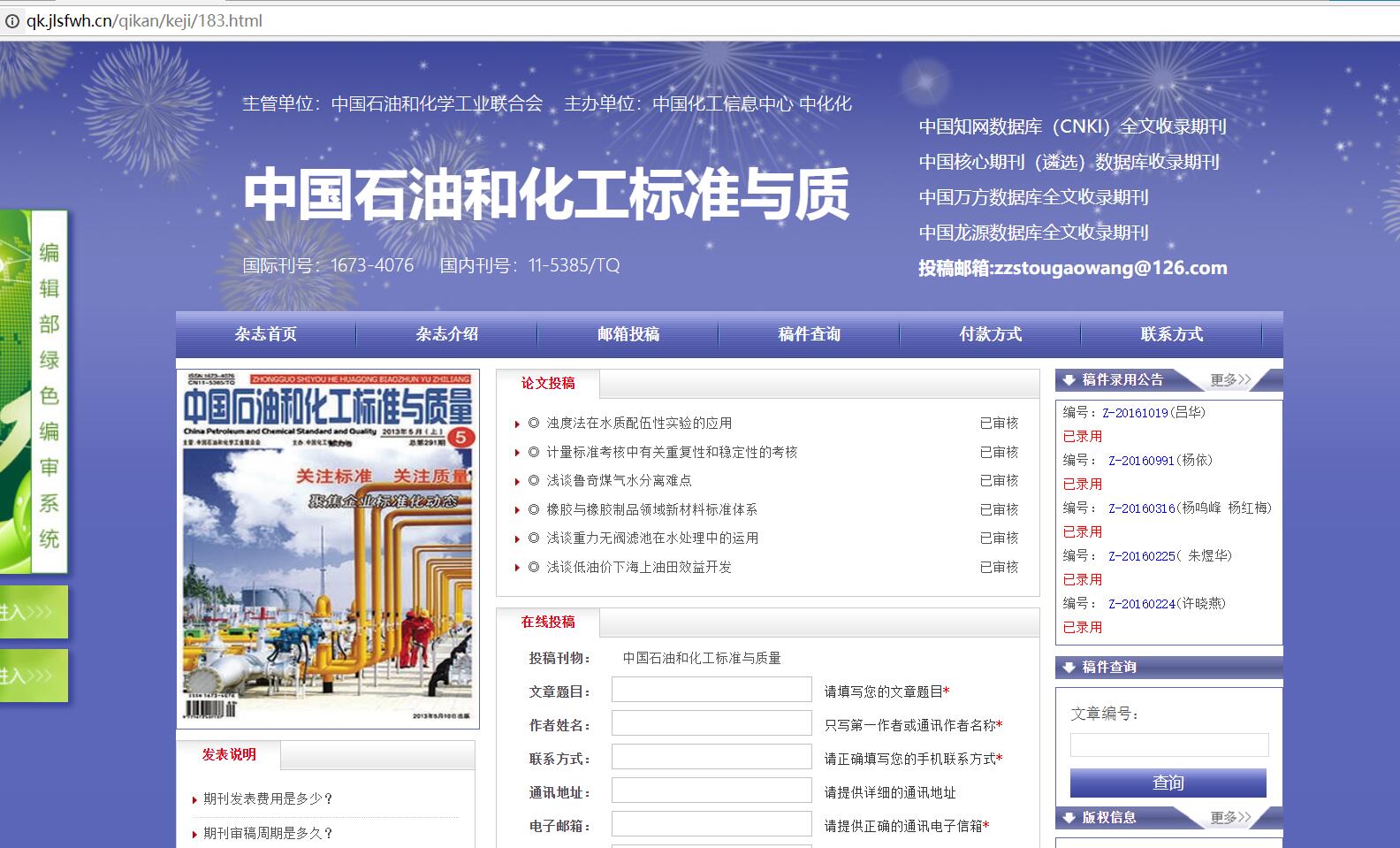This screenshot has width=1400, height=848.
Task: Open manuscript number Z-20160225
Action: pos(1142,556)
